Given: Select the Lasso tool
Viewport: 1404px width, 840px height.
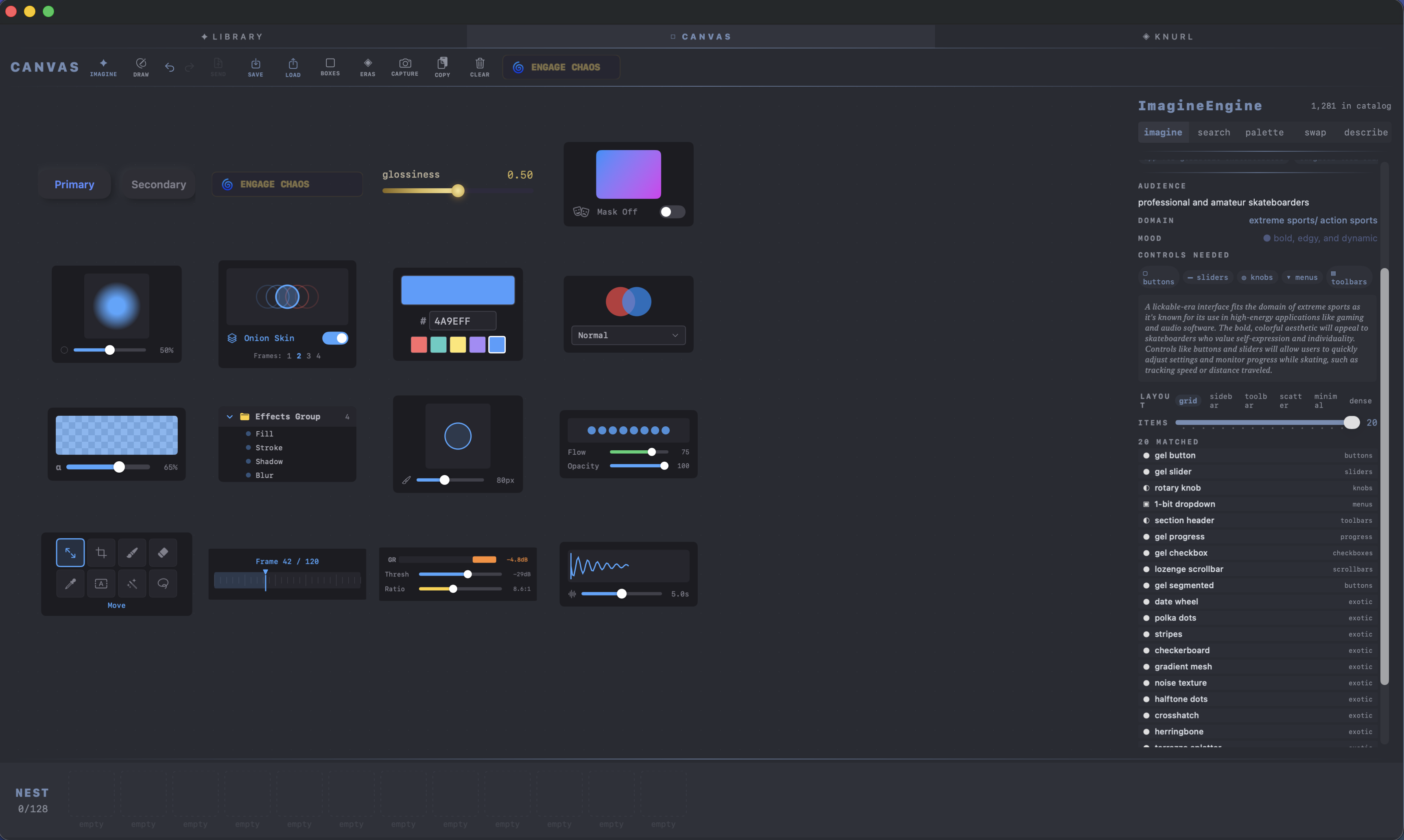Looking at the screenshot, I should pos(163,584).
